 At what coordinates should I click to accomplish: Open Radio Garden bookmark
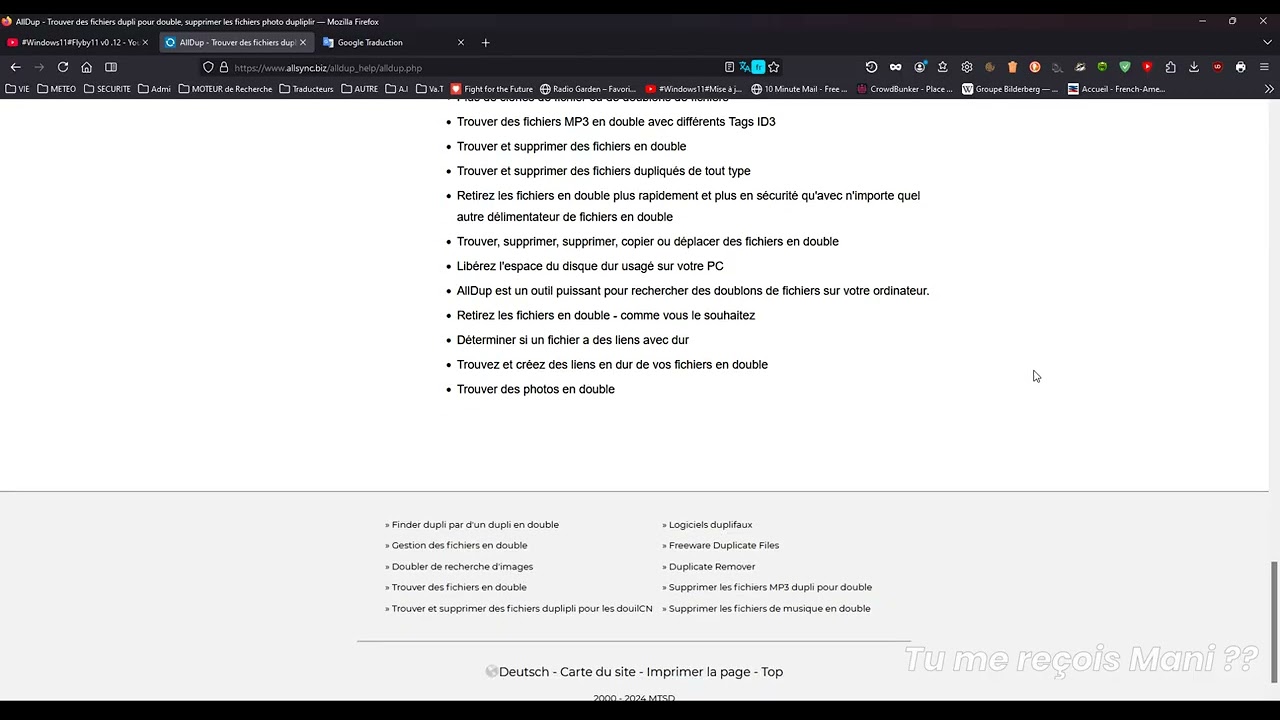[587, 89]
